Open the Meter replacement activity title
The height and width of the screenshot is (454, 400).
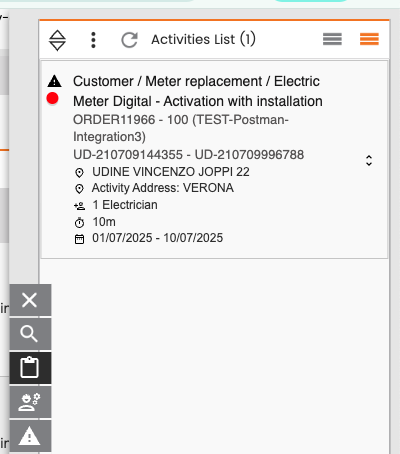click(x=198, y=91)
